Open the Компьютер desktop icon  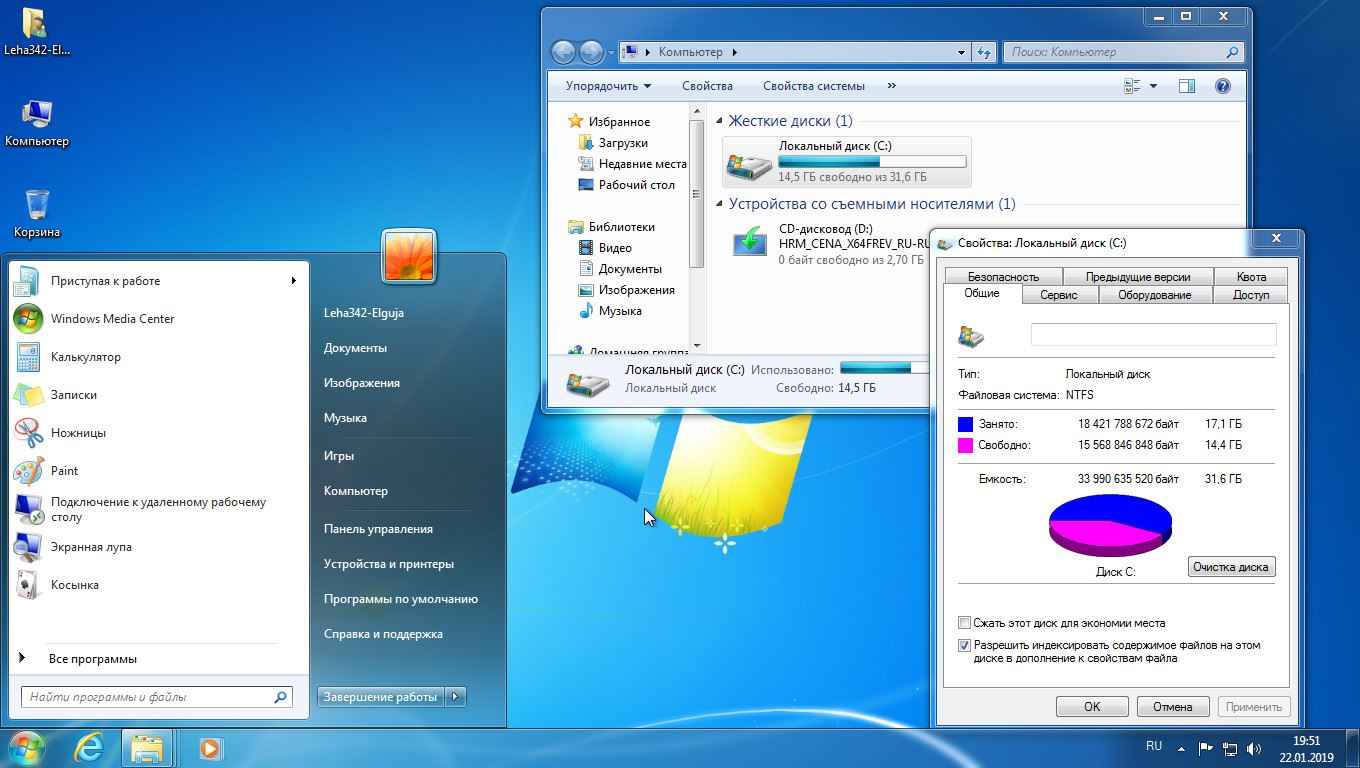coord(37,123)
